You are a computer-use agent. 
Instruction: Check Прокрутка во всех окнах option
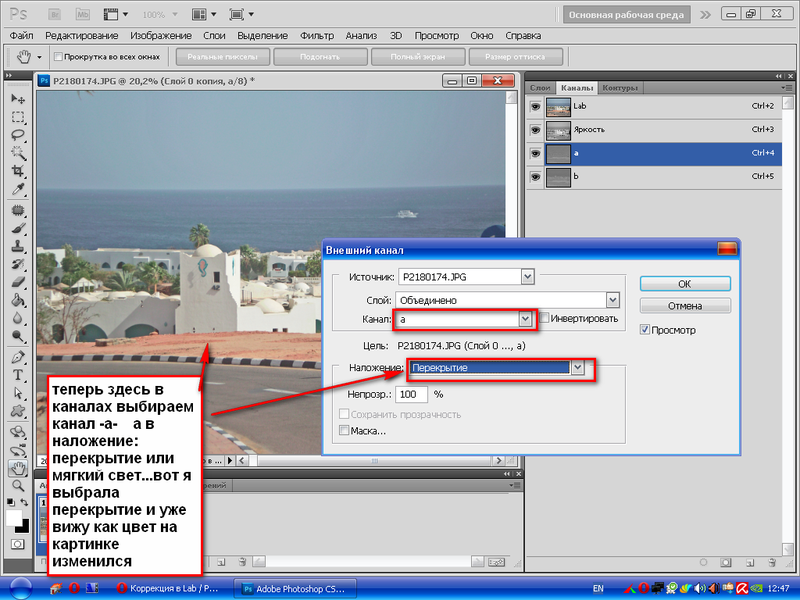click(x=58, y=57)
